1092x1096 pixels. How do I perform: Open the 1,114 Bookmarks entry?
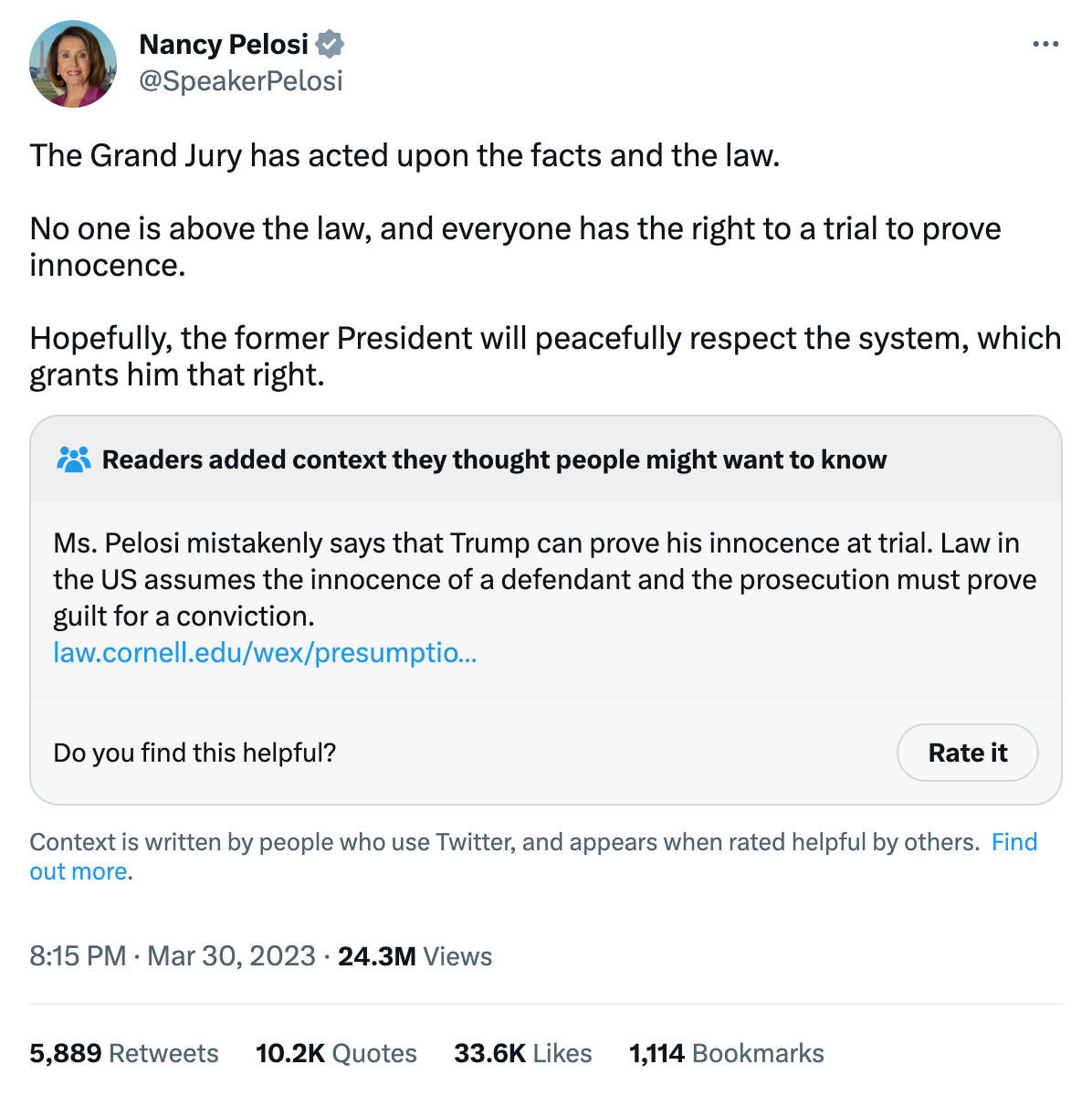click(x=726, y=1052)
